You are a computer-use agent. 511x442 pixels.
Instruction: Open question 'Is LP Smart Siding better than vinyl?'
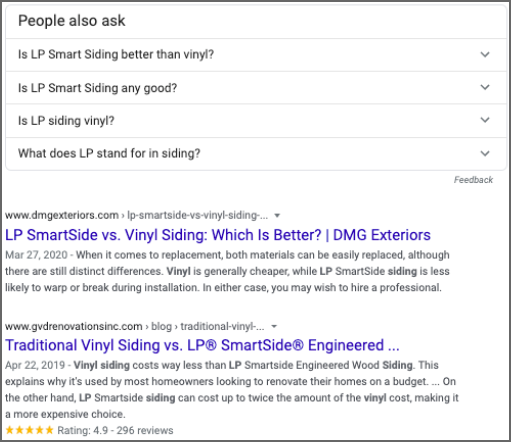coord(256,55)
